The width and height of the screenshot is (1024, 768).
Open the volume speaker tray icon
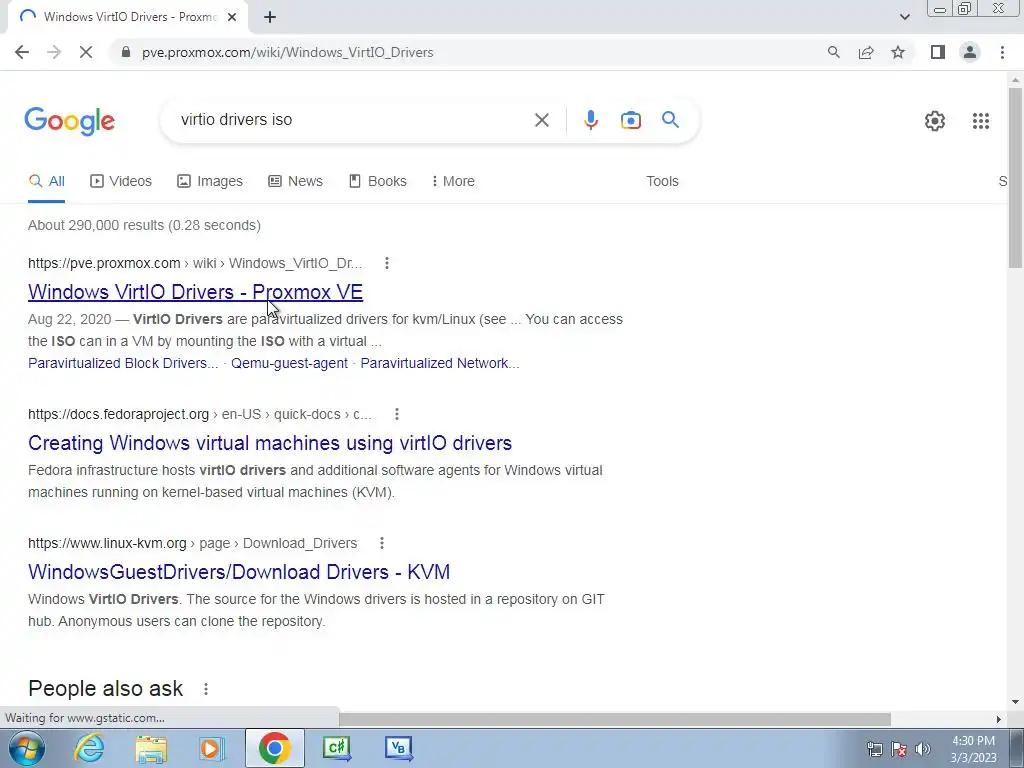(x=922, y=749)
